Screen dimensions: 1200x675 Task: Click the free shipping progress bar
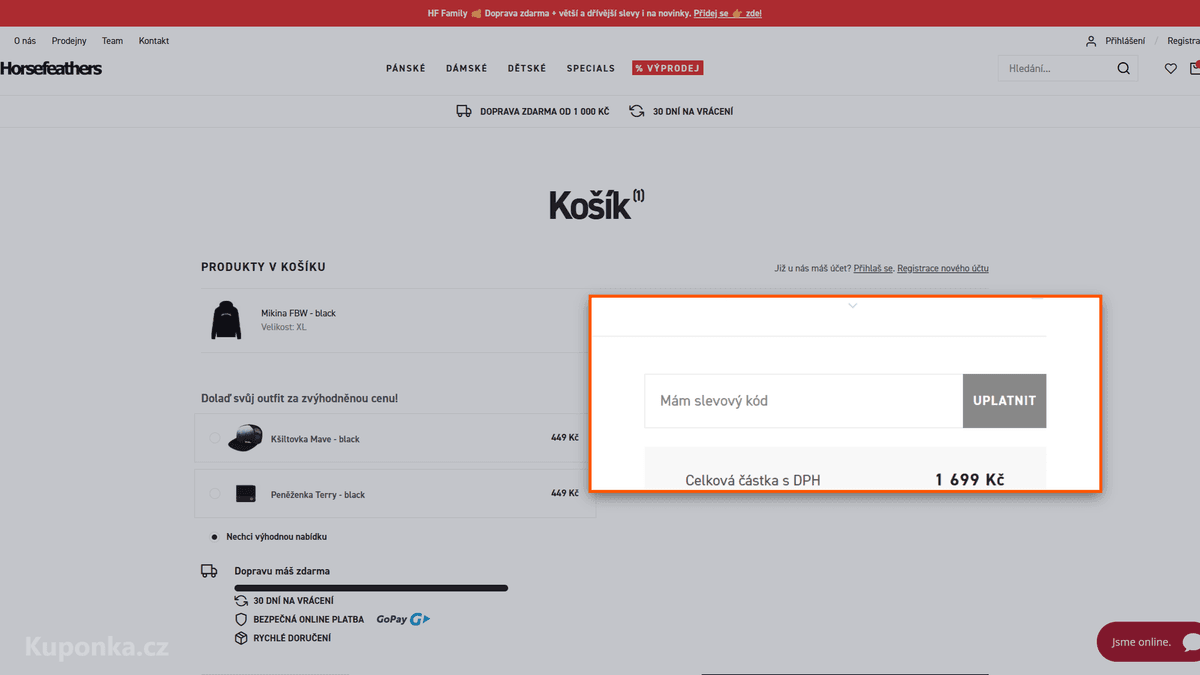point(371,588)
